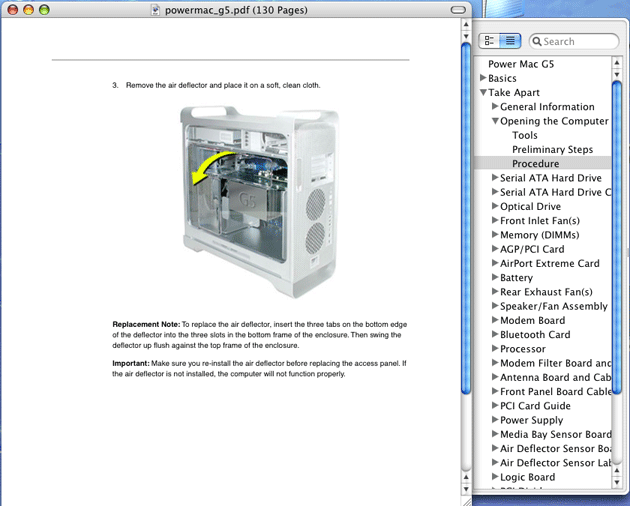Click the "Important:" paragraph text
This screenshot has height=506, width=630.
tap(259, 369)
